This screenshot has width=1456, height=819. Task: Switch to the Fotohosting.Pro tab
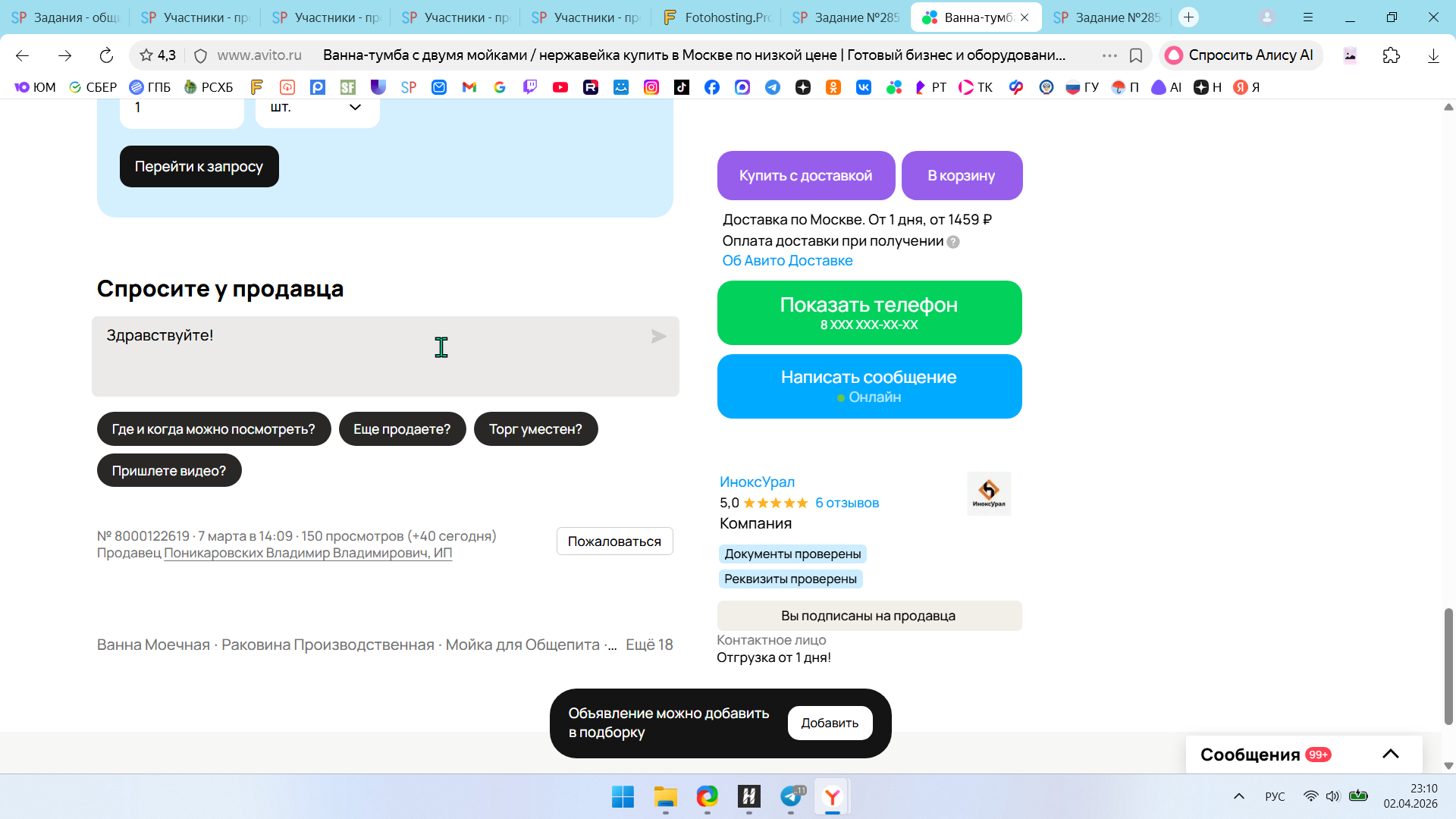[x=716, y=17]
